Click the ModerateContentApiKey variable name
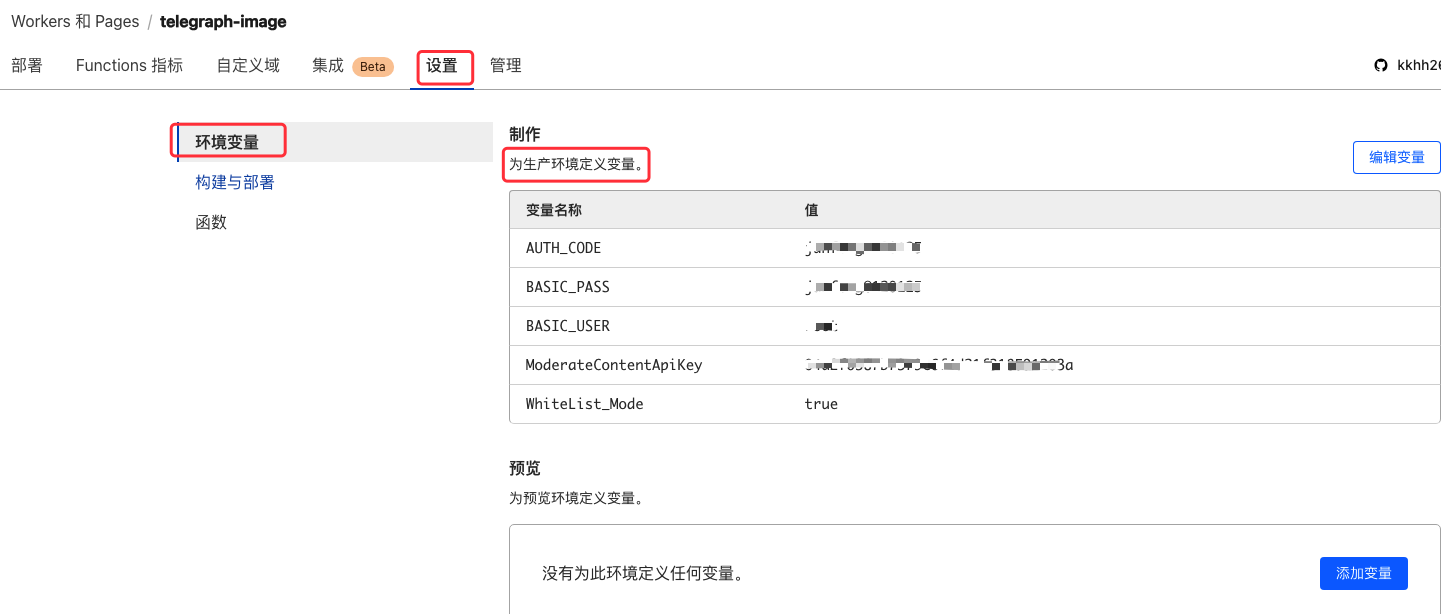The width and height of the screenshot is (1441, 614). (614, 365)
